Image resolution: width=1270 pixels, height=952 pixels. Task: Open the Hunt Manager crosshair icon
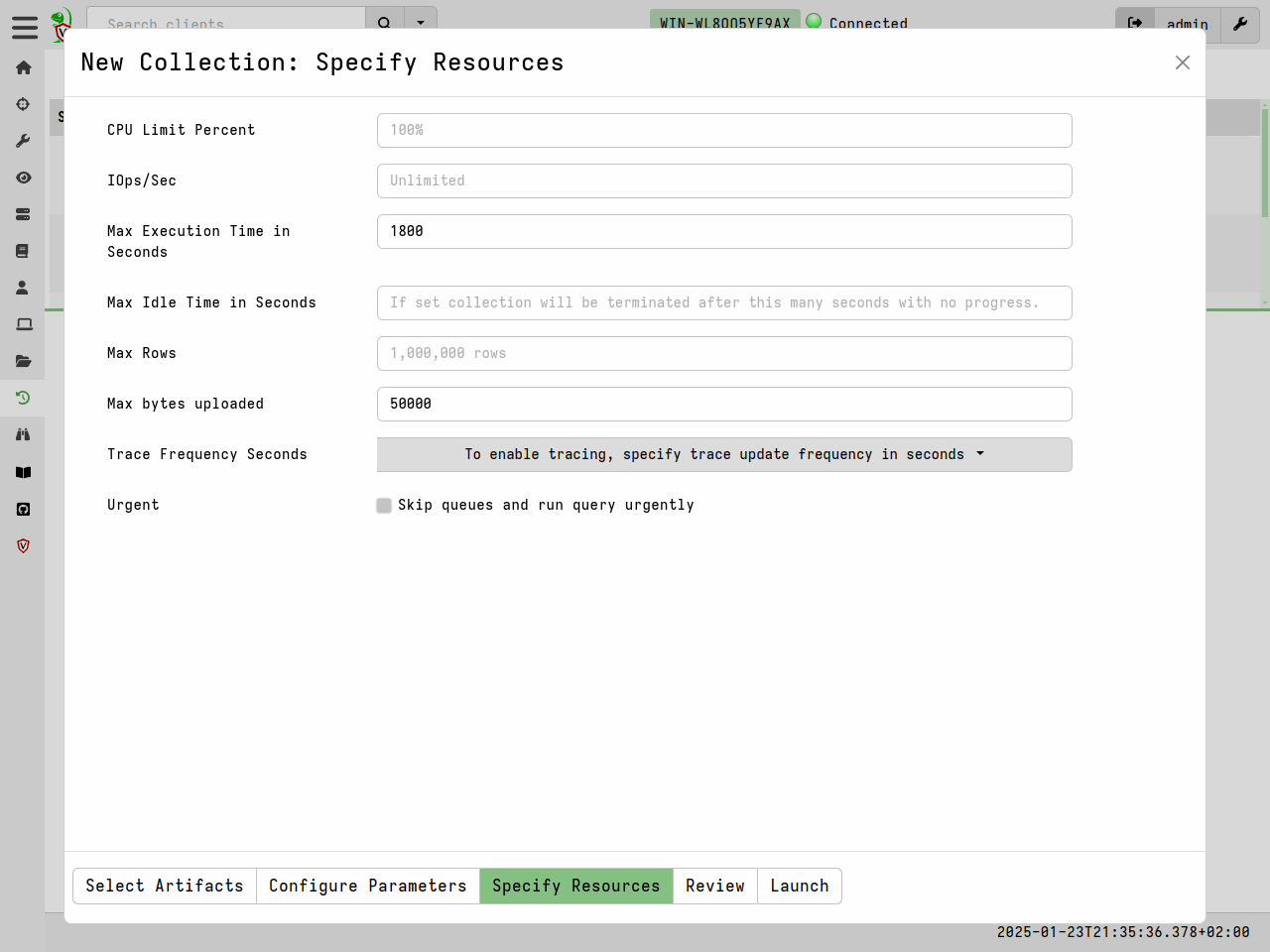point(23,104)
